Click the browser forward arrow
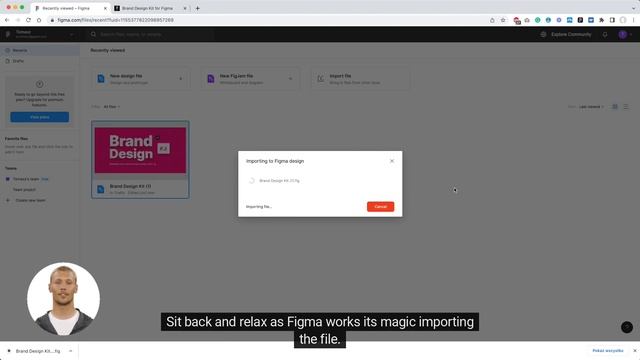Image resolution: width=640 pixels, height=360 pixels. (18, 20)
